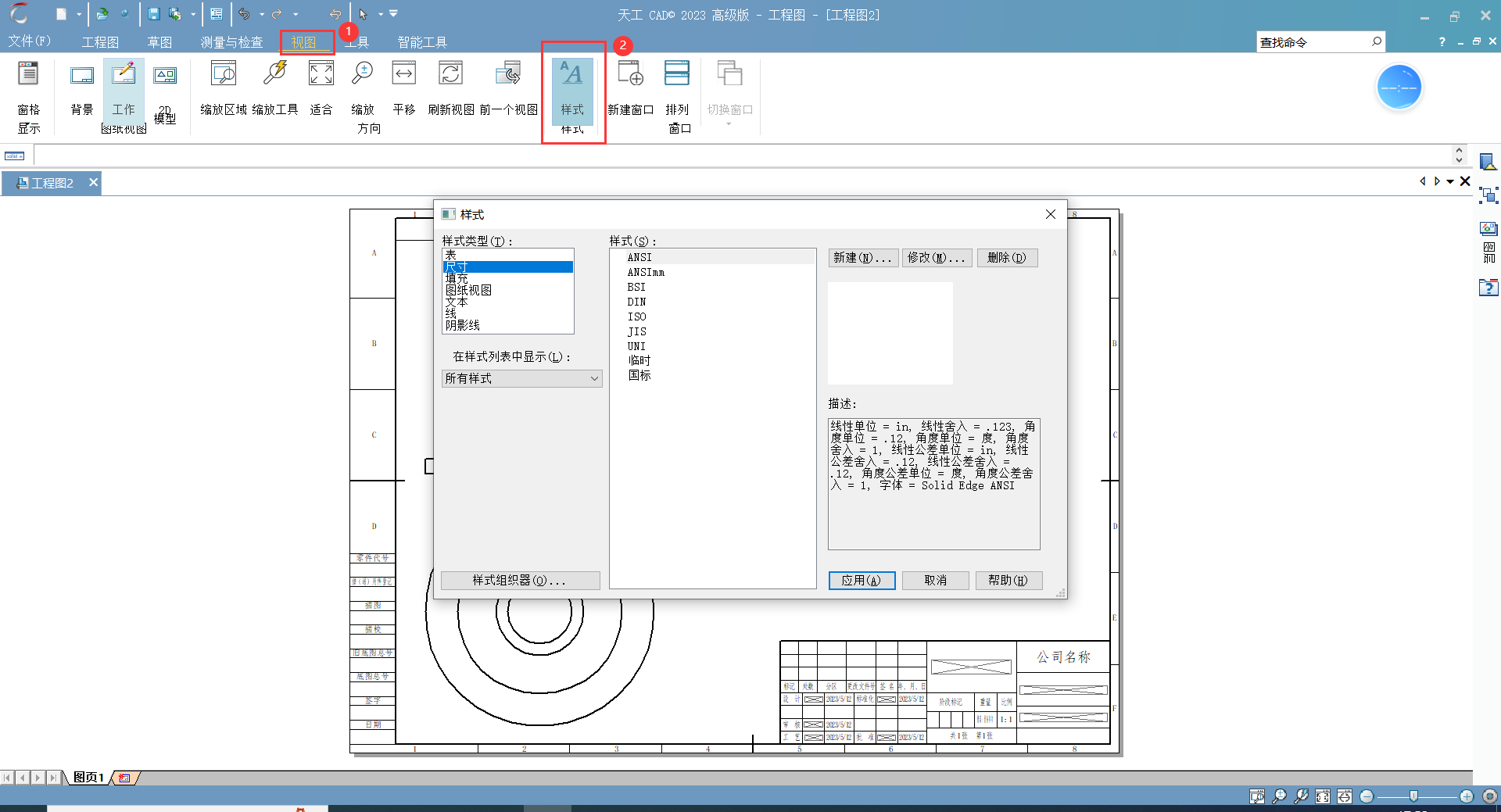1501x812 pixels.
Task: Open the undo history dropdown arrow
Action: click(261, 15)
